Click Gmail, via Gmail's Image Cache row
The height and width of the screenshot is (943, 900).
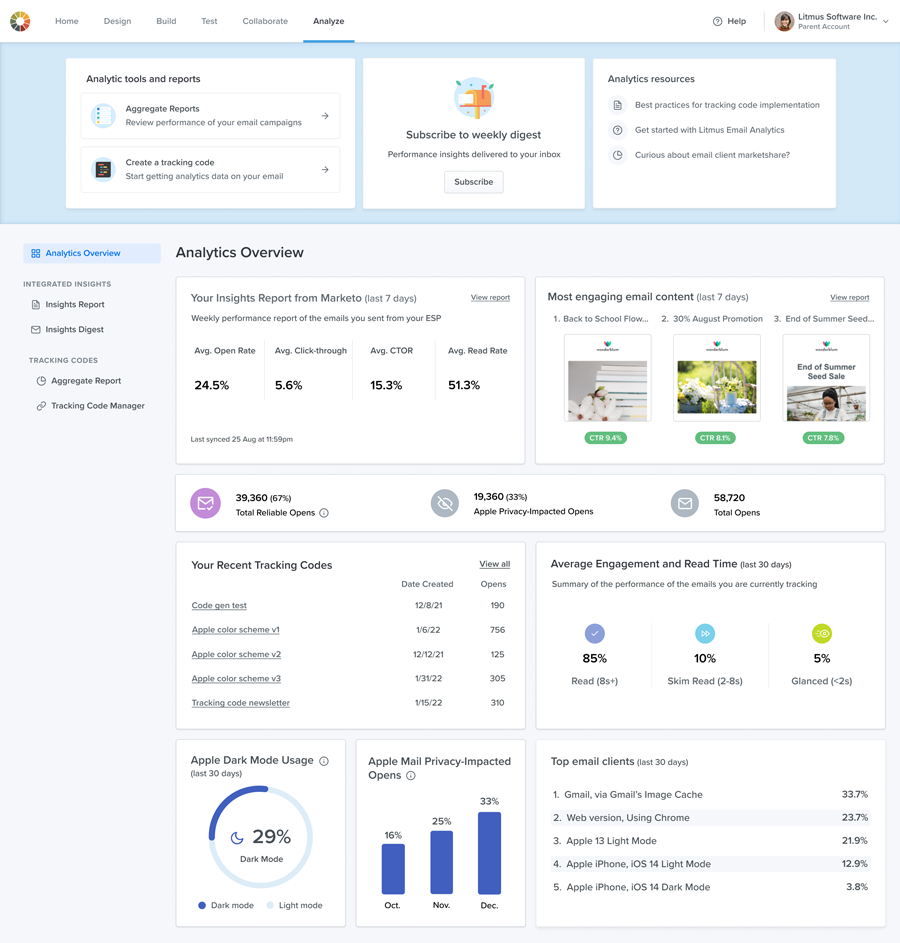[709, 794]
